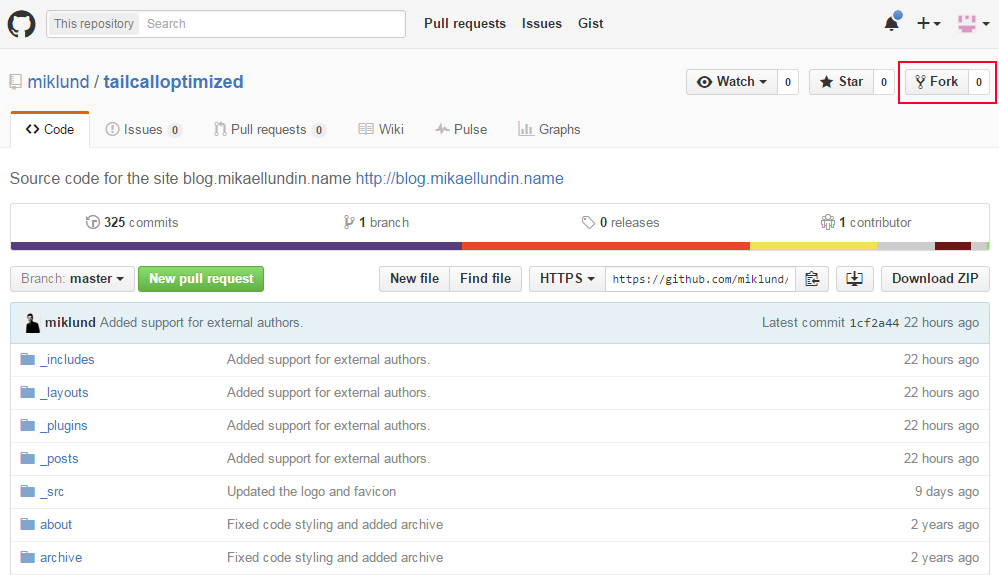Switch to the Code tab
The height and width of the screenshot is (575, 999).
50,129
